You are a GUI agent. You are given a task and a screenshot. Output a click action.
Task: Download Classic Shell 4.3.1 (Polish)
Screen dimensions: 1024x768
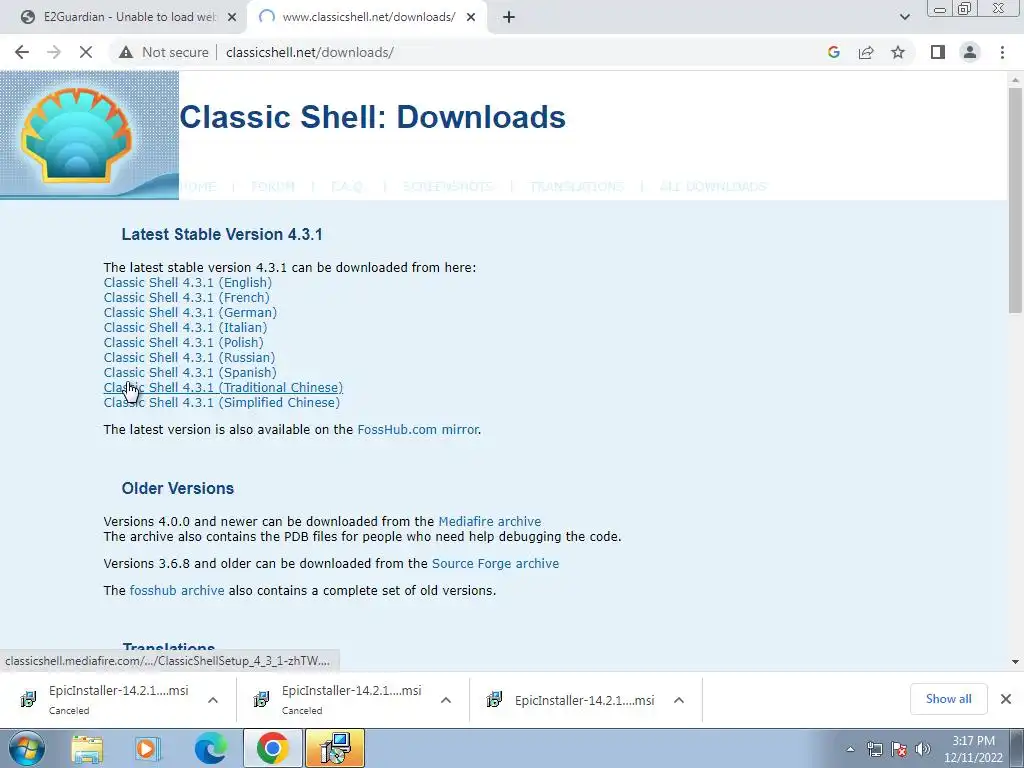pos(184,343)
